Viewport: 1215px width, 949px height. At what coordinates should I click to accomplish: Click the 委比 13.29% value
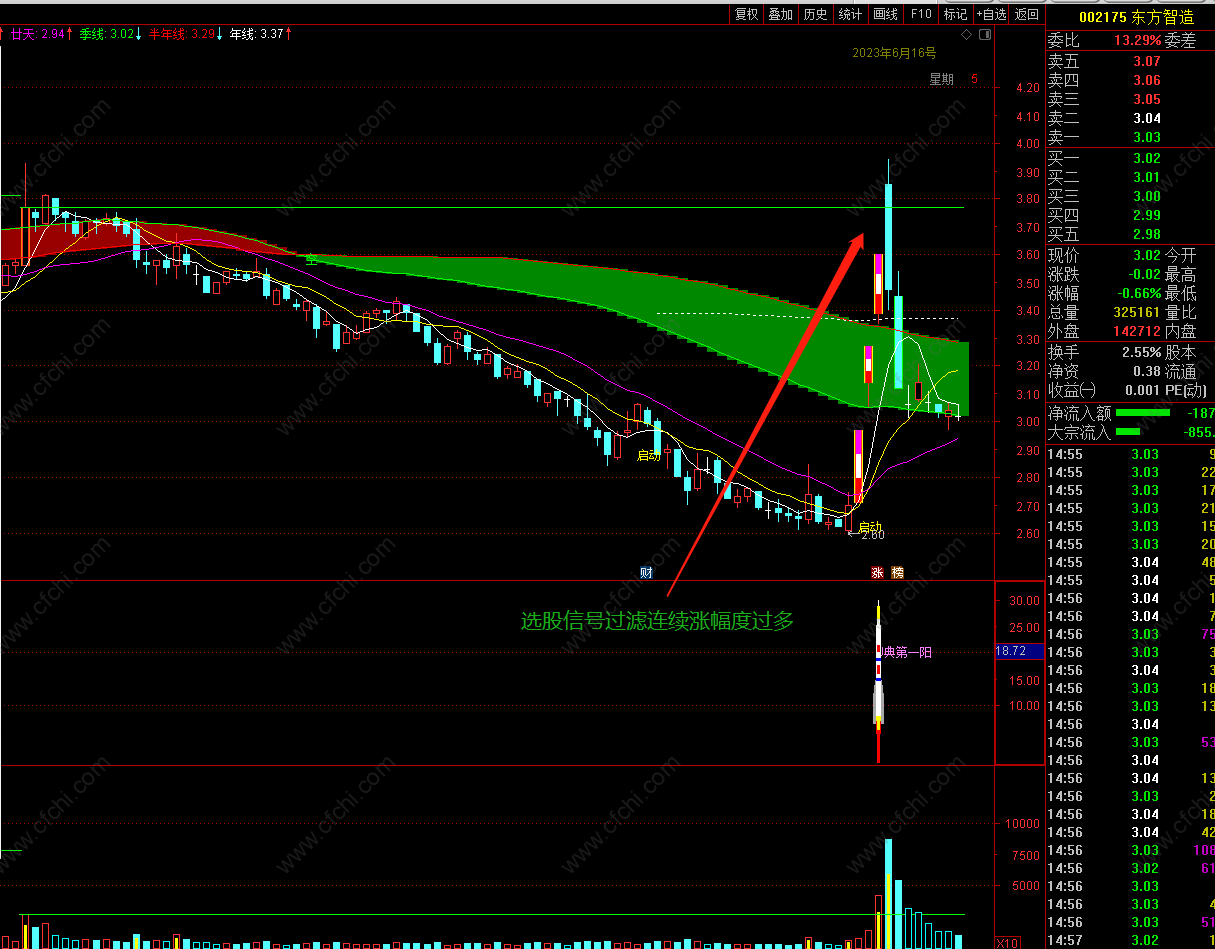1137,41
